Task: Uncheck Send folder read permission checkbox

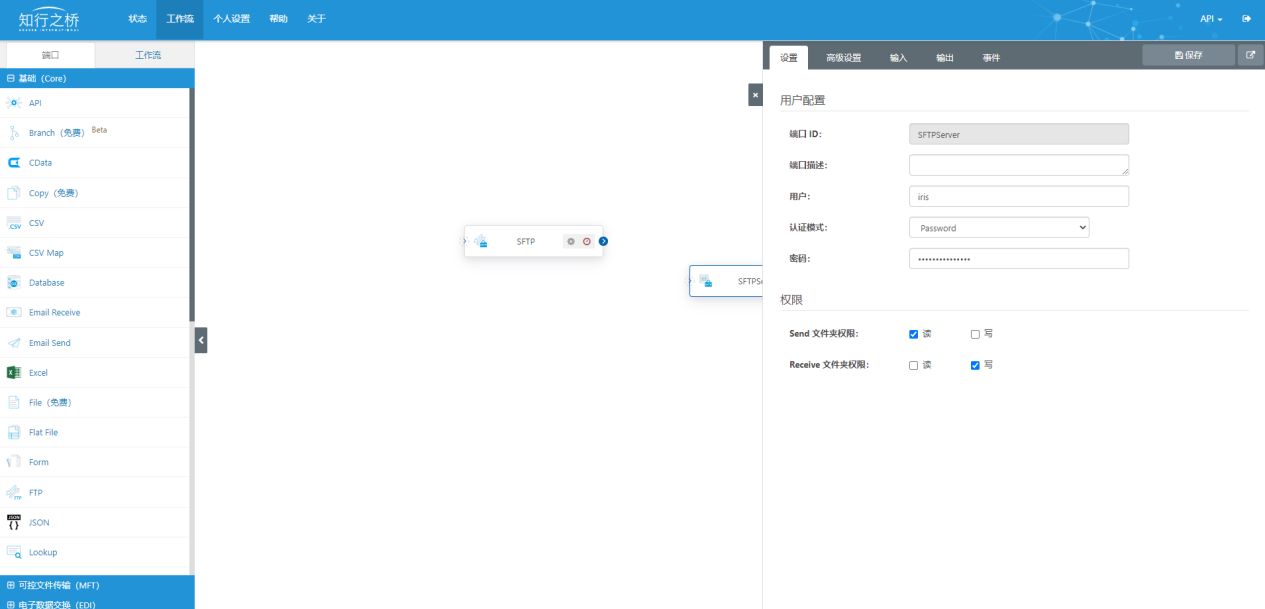Action: click(913, 334)
